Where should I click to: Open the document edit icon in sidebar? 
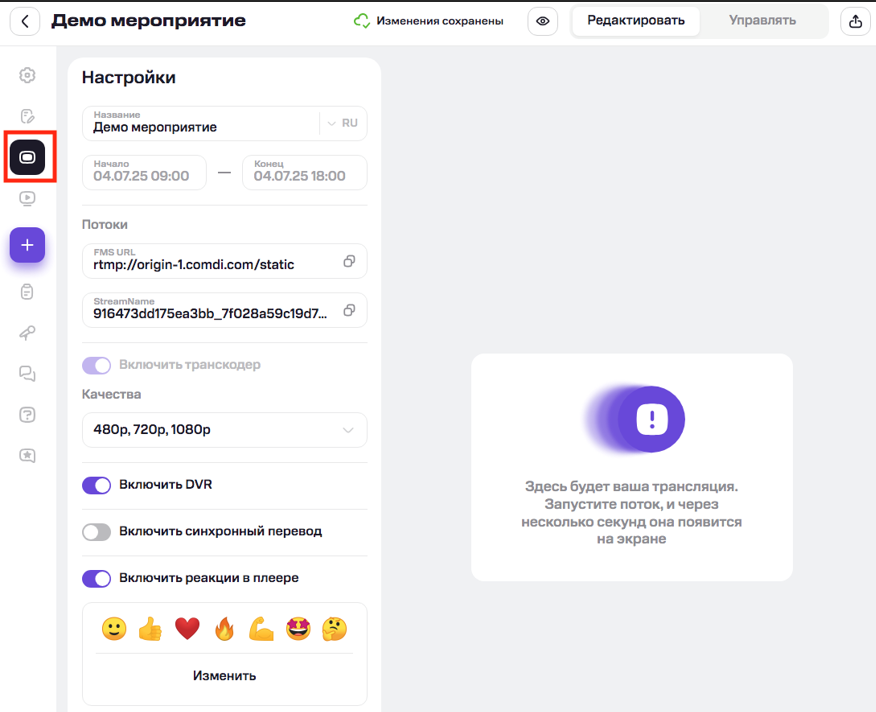pyautogui.click(x=27, y=116)
